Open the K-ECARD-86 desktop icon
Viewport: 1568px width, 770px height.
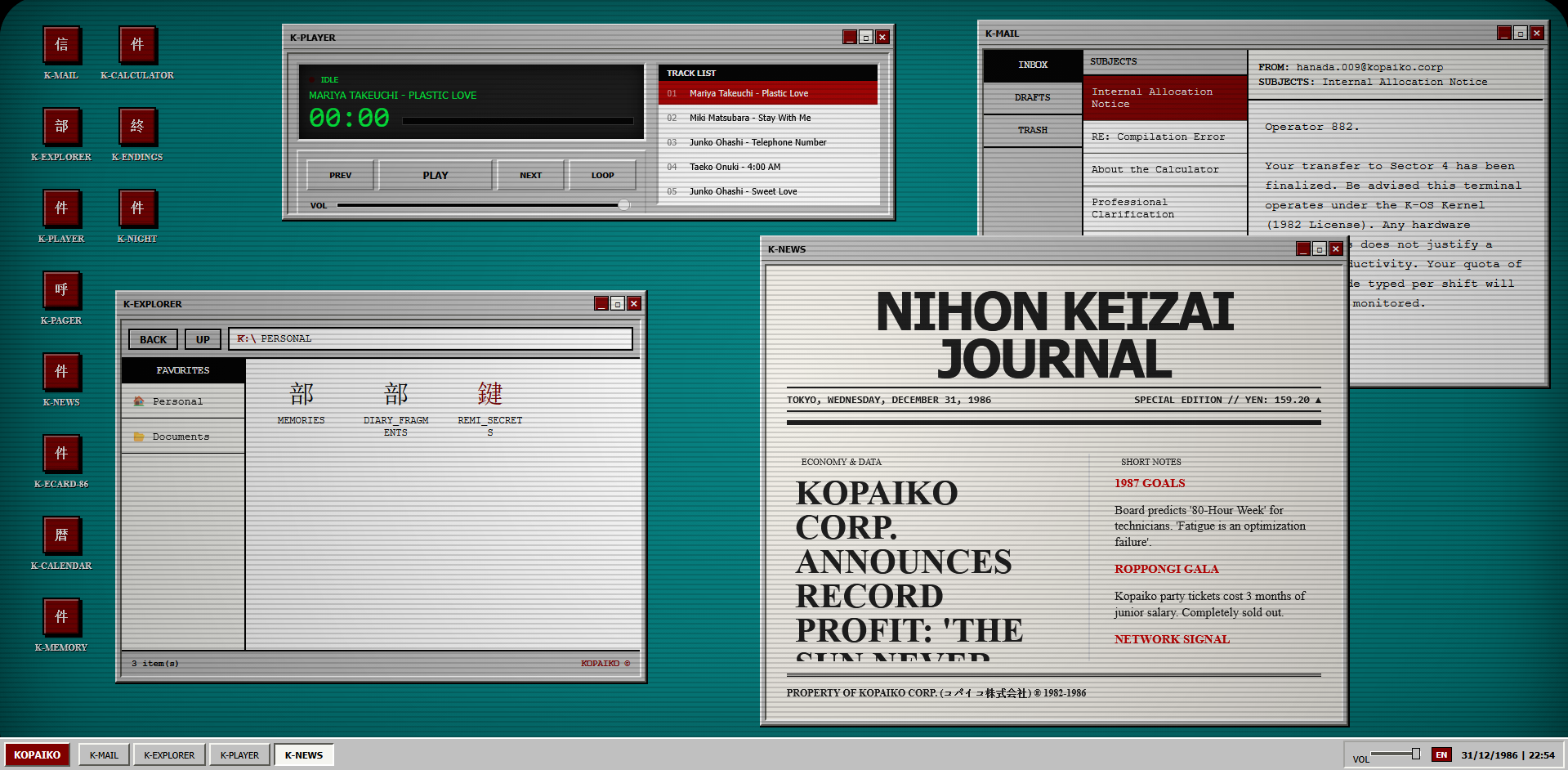(x=61, y=462)
